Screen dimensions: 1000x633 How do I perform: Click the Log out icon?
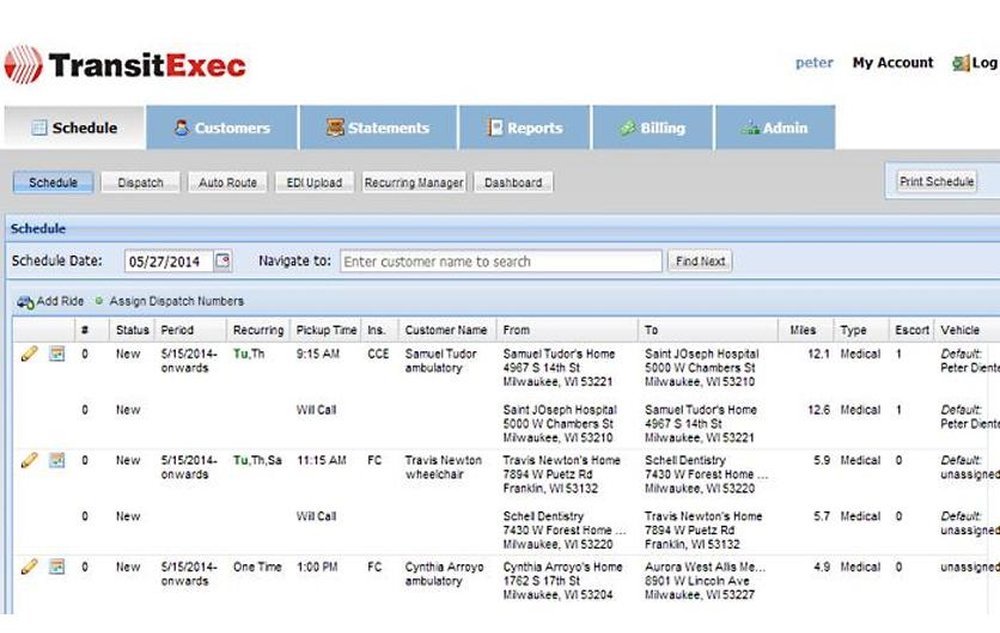[x=960, y=63]
